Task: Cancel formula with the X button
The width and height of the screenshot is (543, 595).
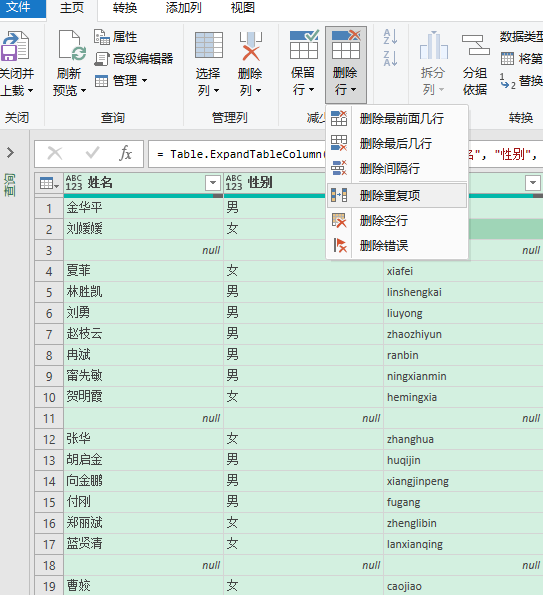Action: [55, 154]
